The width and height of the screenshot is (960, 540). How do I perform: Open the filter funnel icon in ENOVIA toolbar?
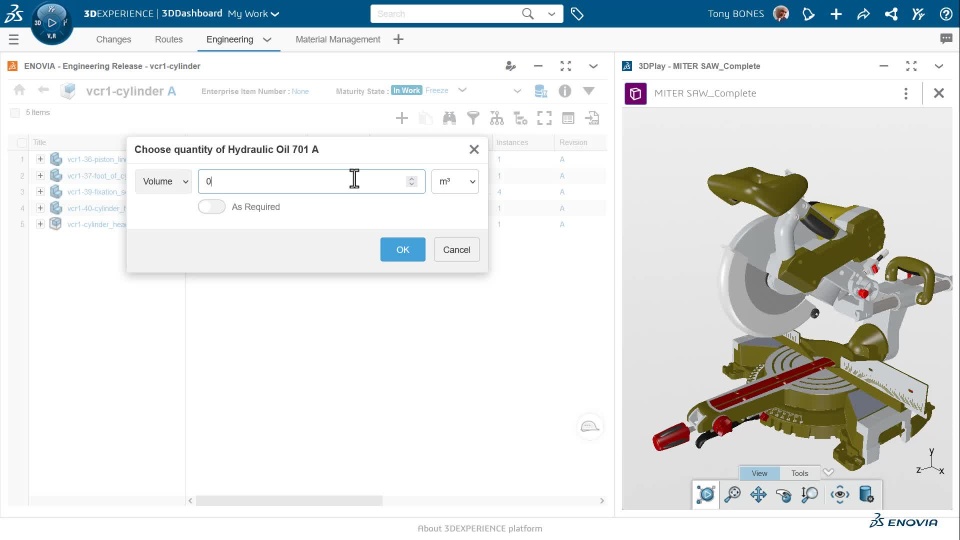[473, 118]
